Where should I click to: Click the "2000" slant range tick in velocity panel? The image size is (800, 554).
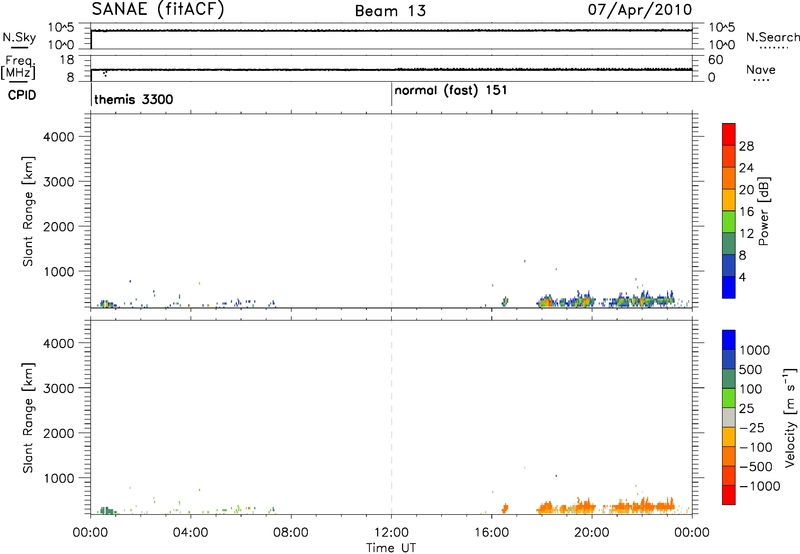59,433
